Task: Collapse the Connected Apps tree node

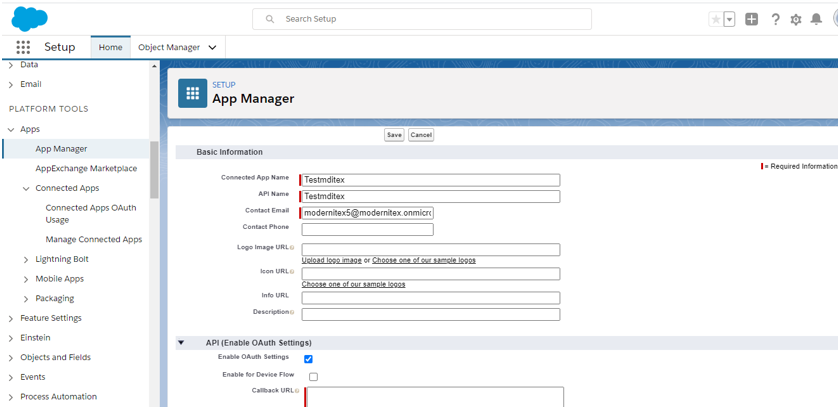Action: 26,189
